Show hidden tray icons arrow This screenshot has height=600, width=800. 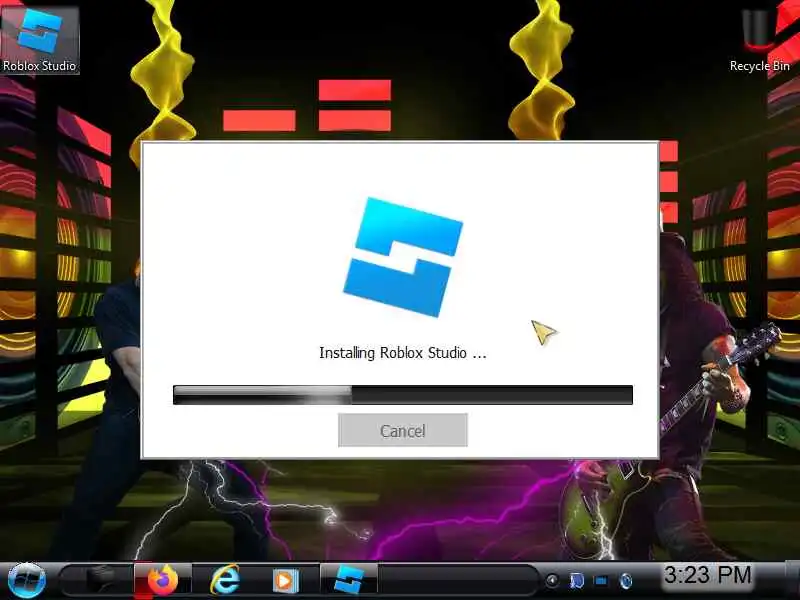coord(552,581)
